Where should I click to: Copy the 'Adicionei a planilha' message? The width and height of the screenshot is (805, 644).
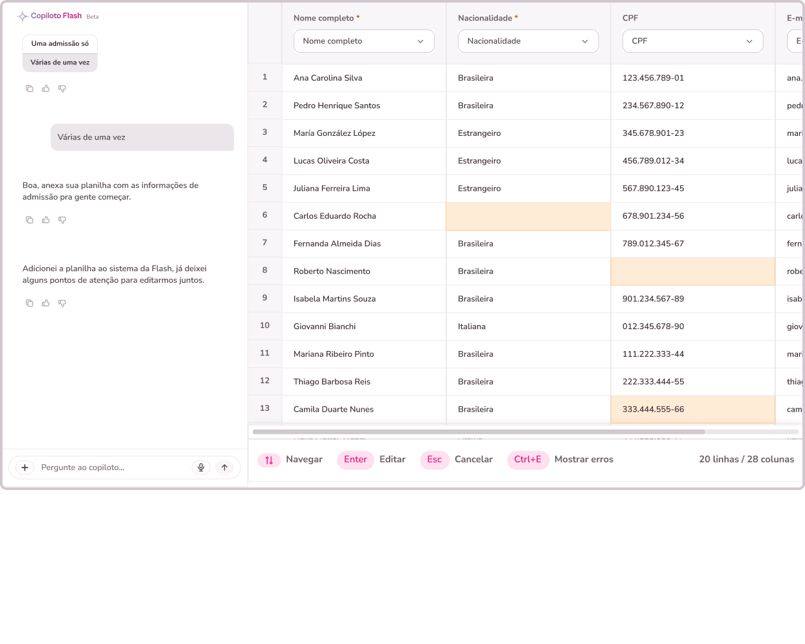(29, 303)
